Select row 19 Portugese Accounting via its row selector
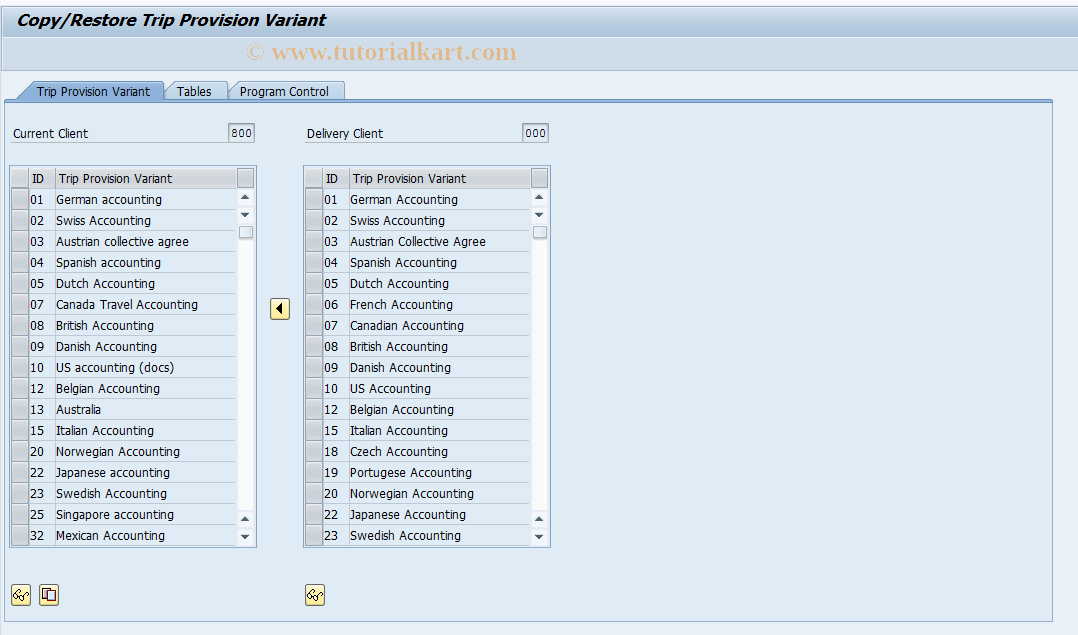This screenshot has width=1078, height=635. tap(314, 473)
